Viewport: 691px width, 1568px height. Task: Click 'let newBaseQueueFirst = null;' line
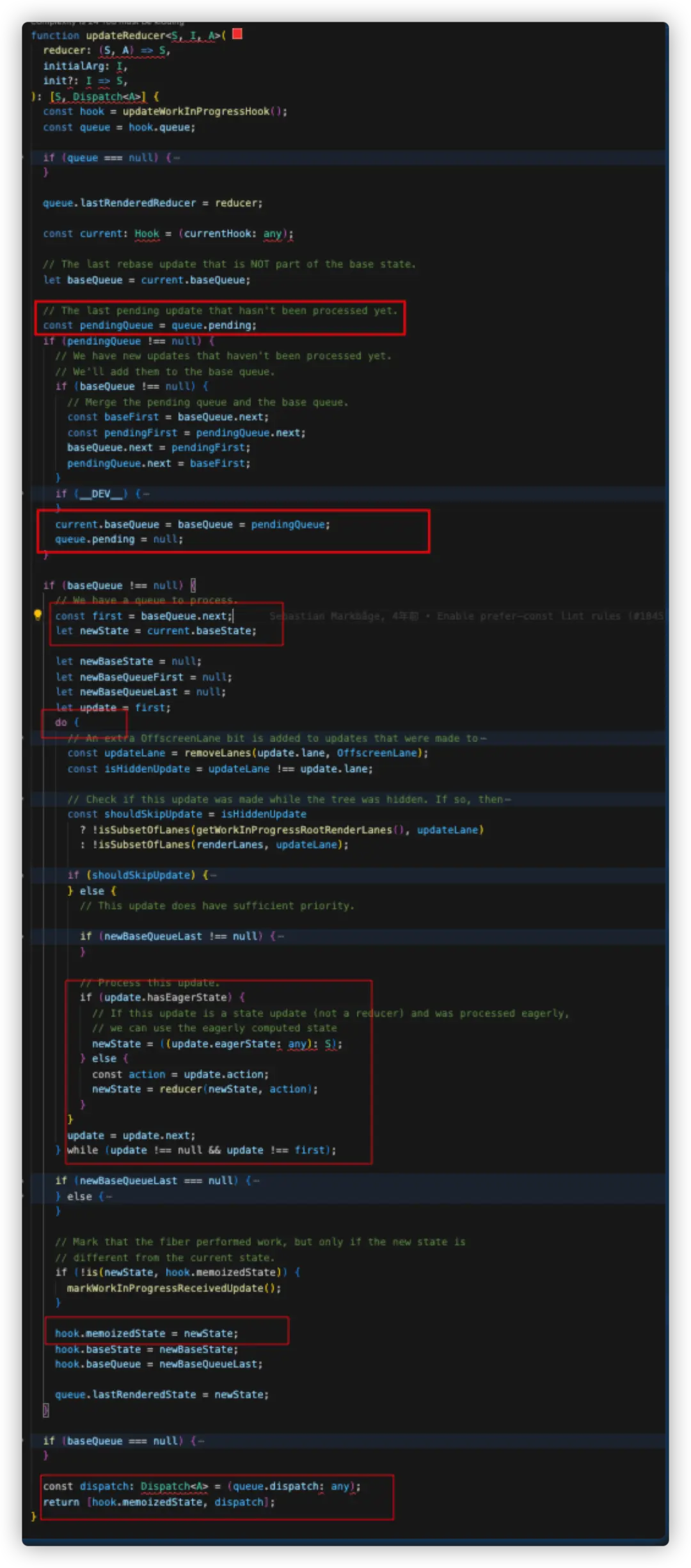[143, 677]
